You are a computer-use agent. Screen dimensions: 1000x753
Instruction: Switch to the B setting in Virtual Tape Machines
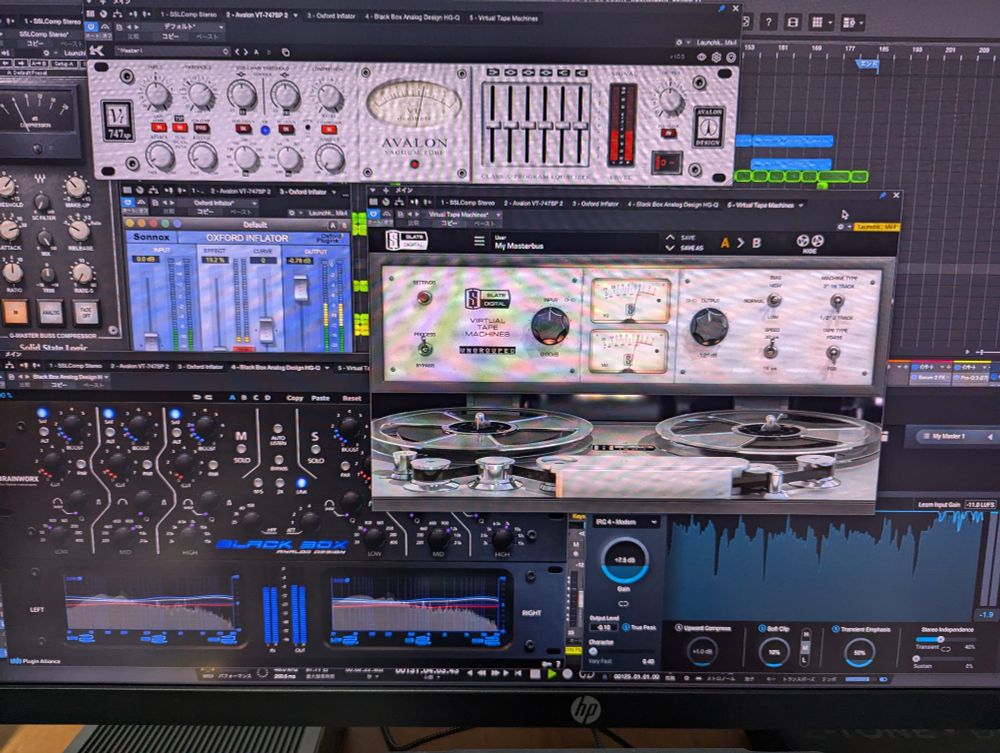pos(756,243)
